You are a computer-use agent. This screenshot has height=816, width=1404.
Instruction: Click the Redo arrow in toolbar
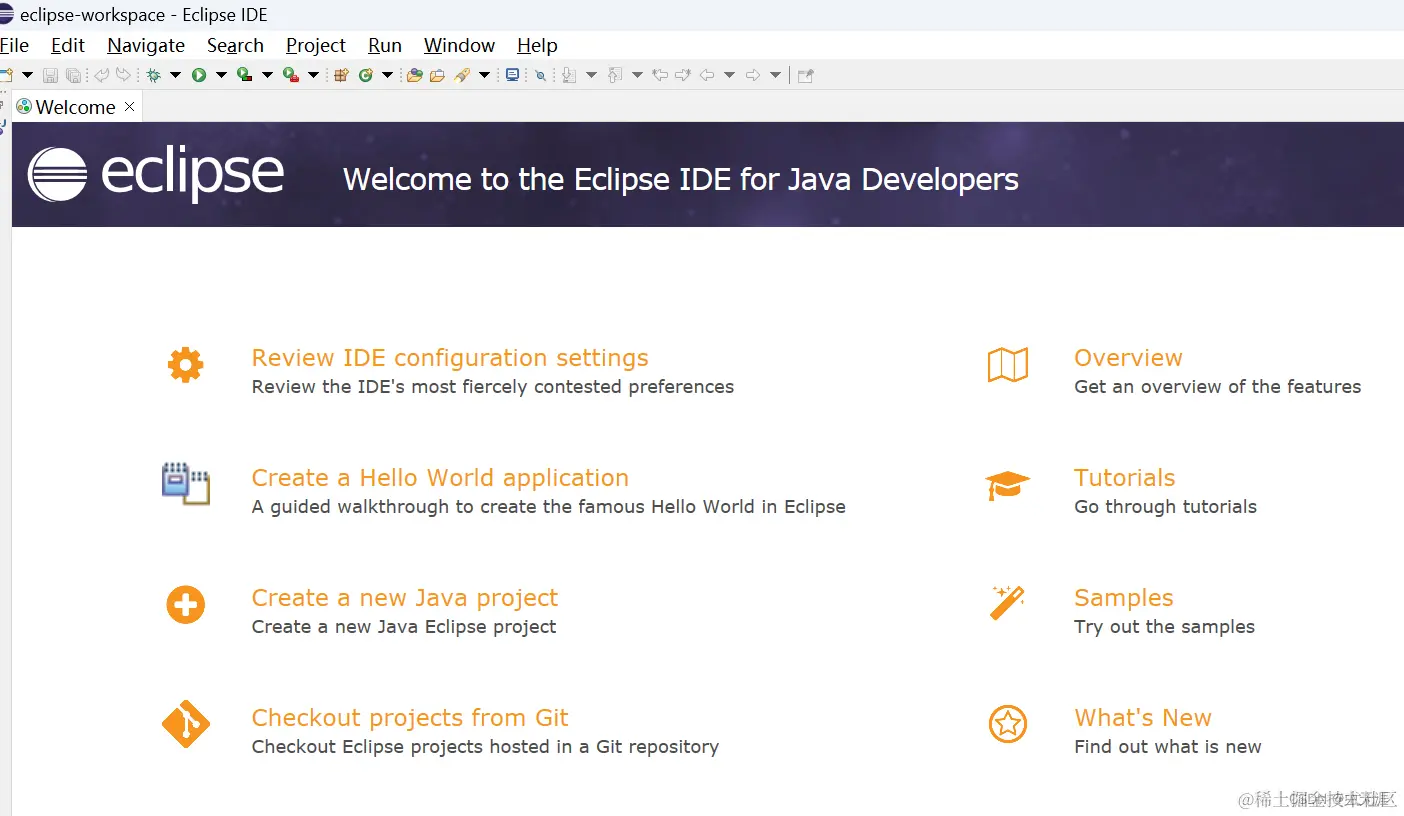123,75
